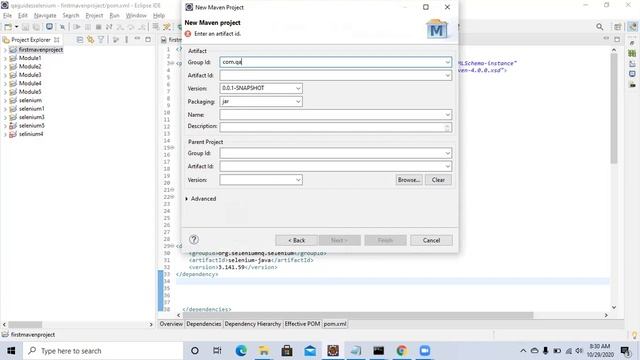The width and height of the screenshot is (640, 360).
Task: Select Module3 in Project Explorer
Action: 30,75
